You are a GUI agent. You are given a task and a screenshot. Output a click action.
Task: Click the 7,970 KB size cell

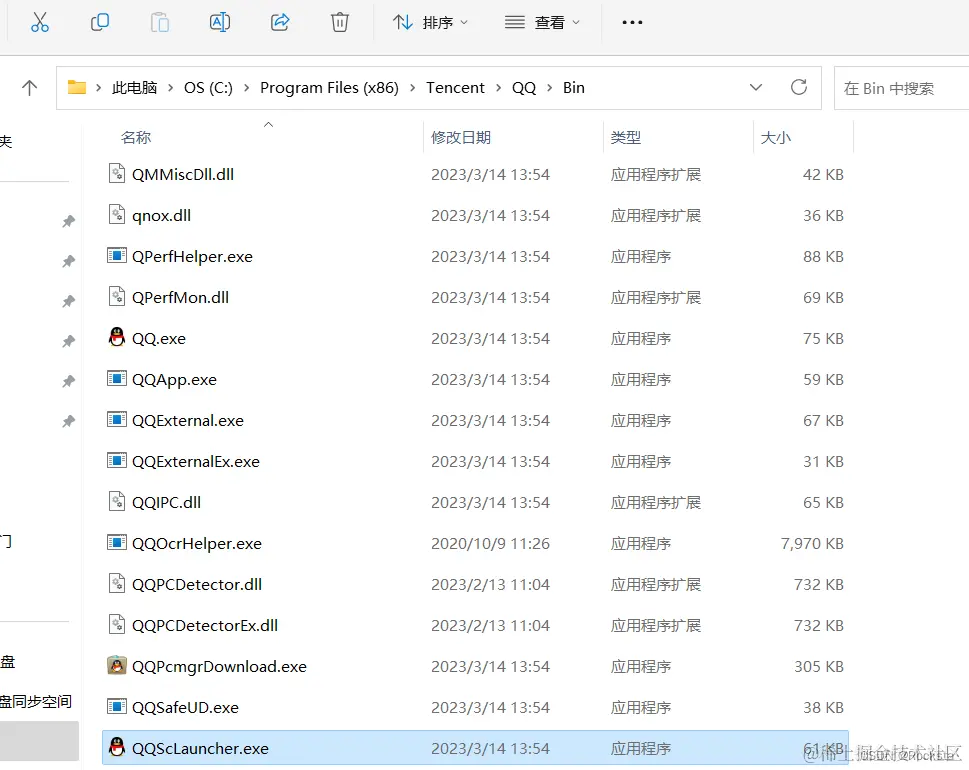point(812,543)
